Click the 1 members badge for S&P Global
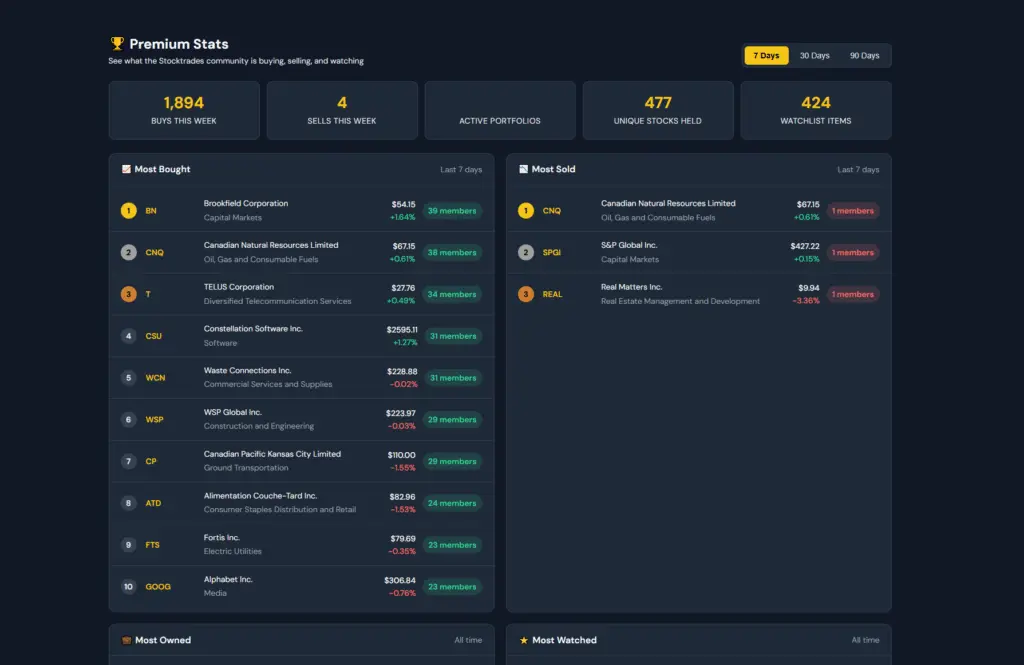 tap(853, 252)
